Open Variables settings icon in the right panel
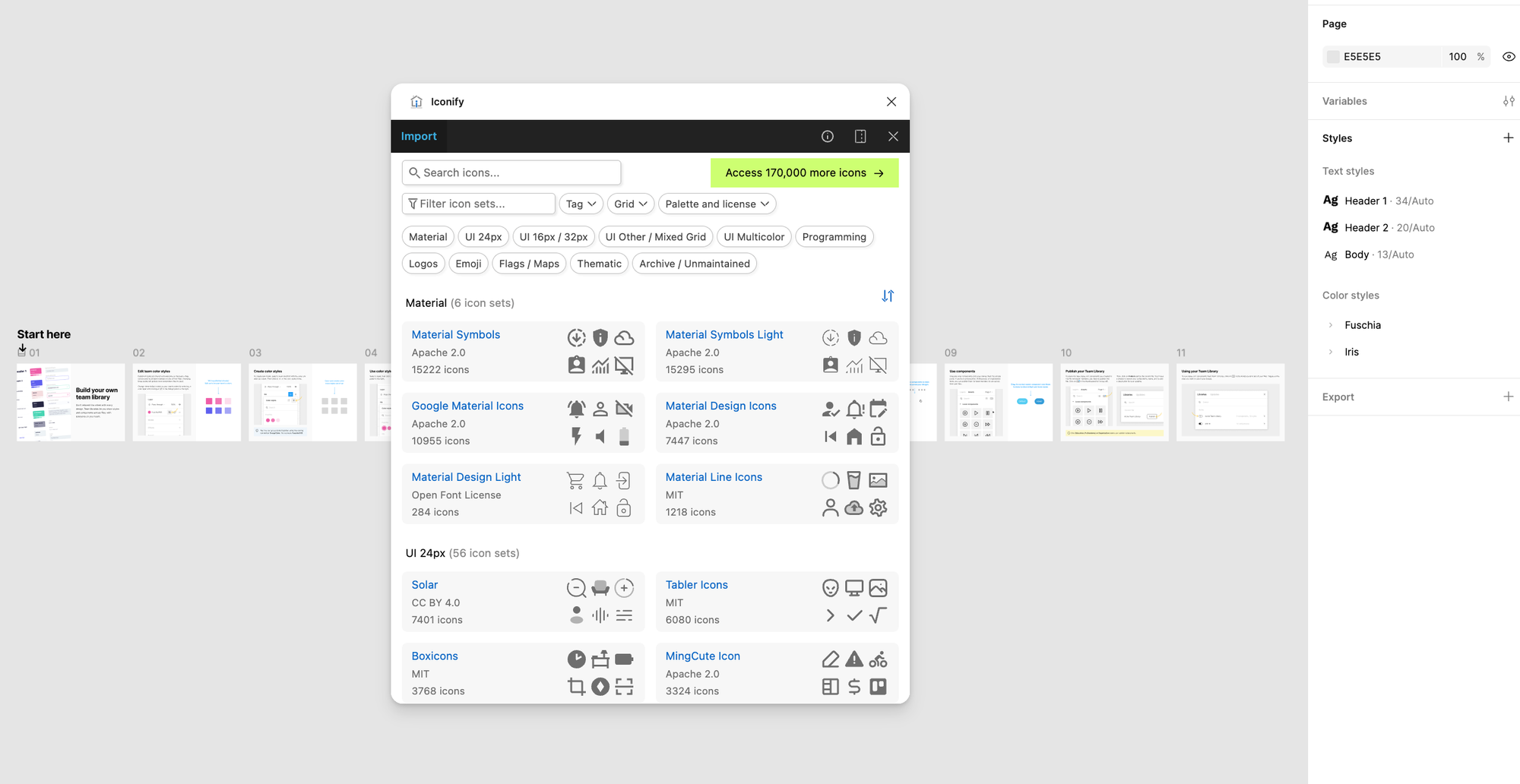Screen dimensions: 1520x784 1509,101
